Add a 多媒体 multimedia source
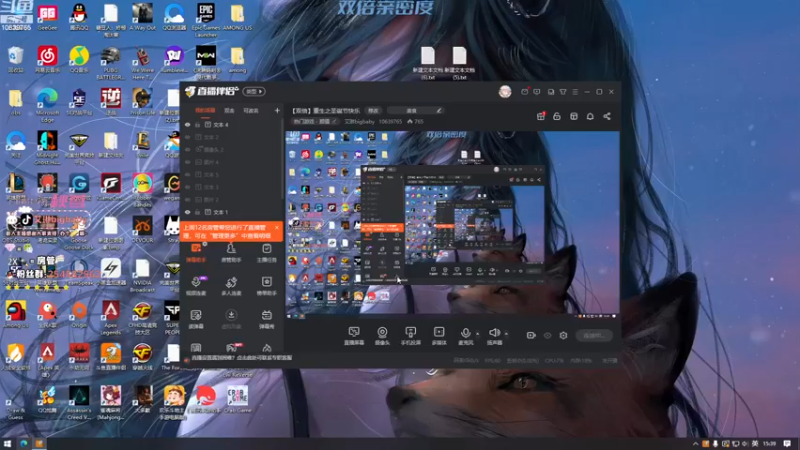 (439, 336)
